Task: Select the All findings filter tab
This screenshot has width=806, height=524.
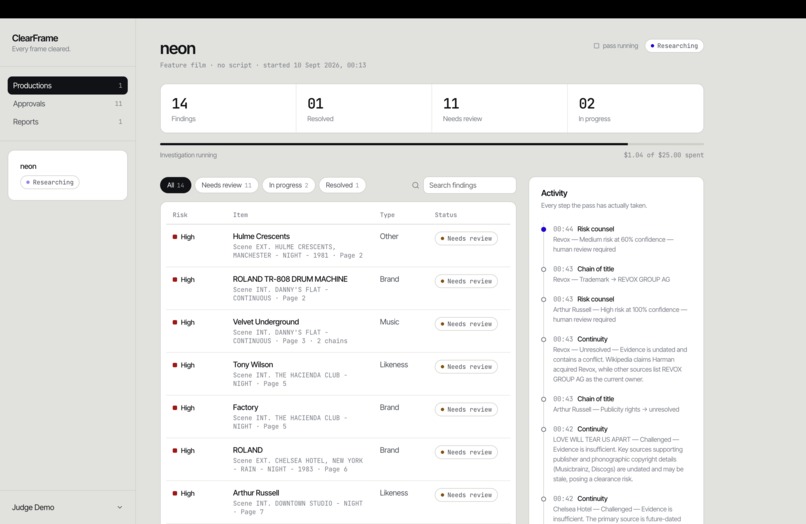Action: click(x=175, y=185)
